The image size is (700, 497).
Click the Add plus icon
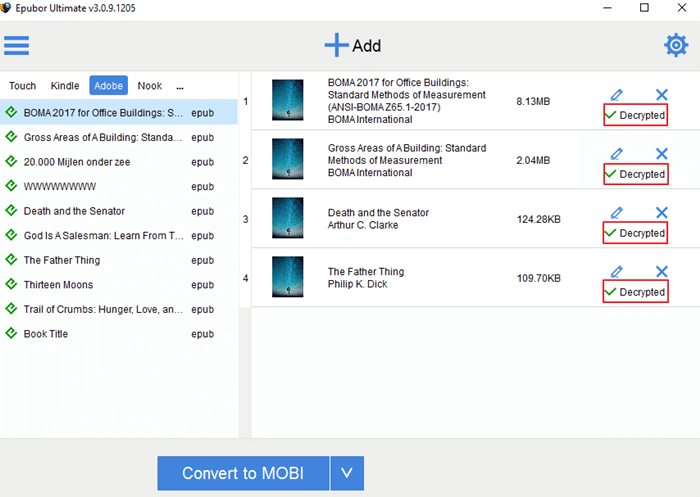[336, 45]
